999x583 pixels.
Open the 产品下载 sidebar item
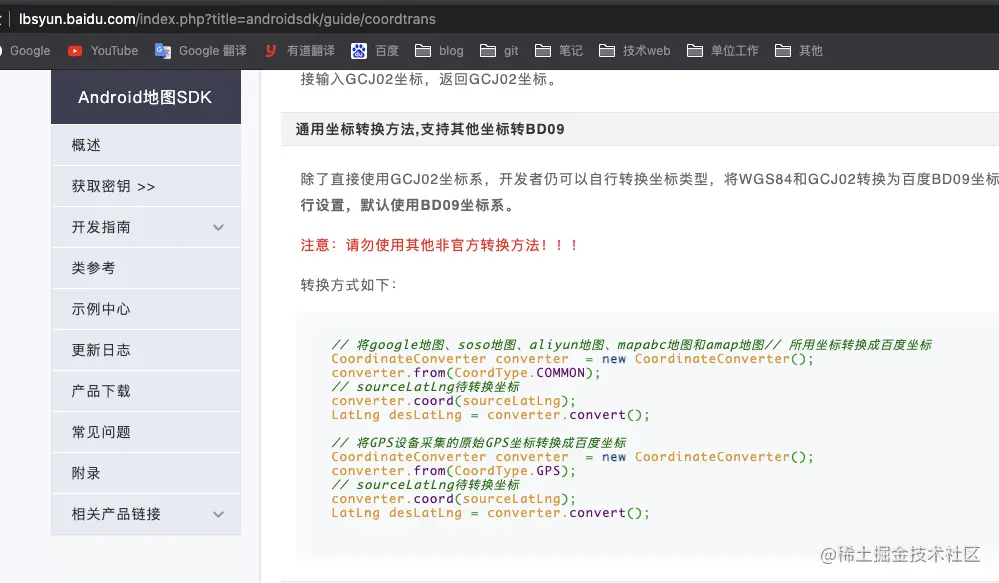(146, 391)
